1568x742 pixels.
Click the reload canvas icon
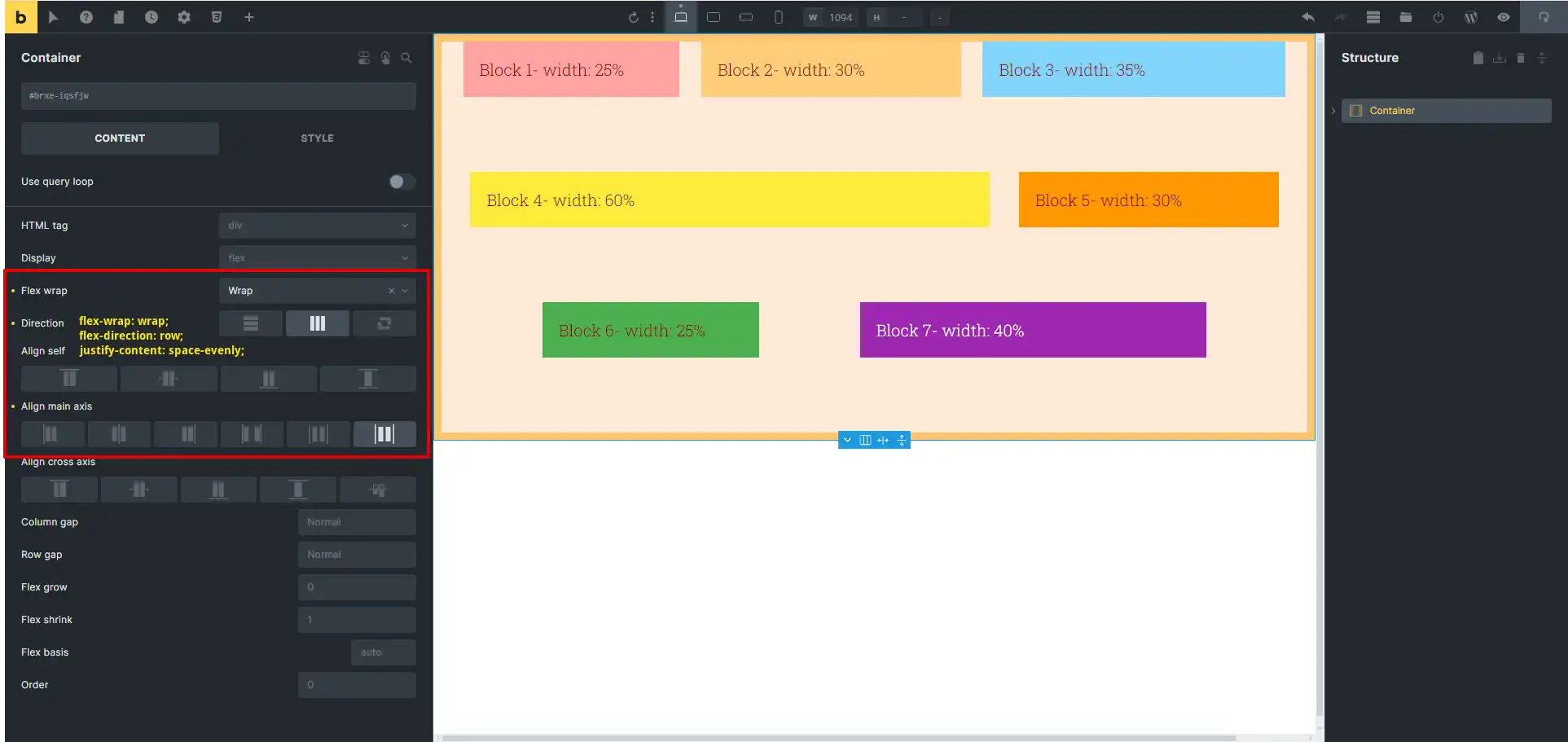click(x=633, y=17)
